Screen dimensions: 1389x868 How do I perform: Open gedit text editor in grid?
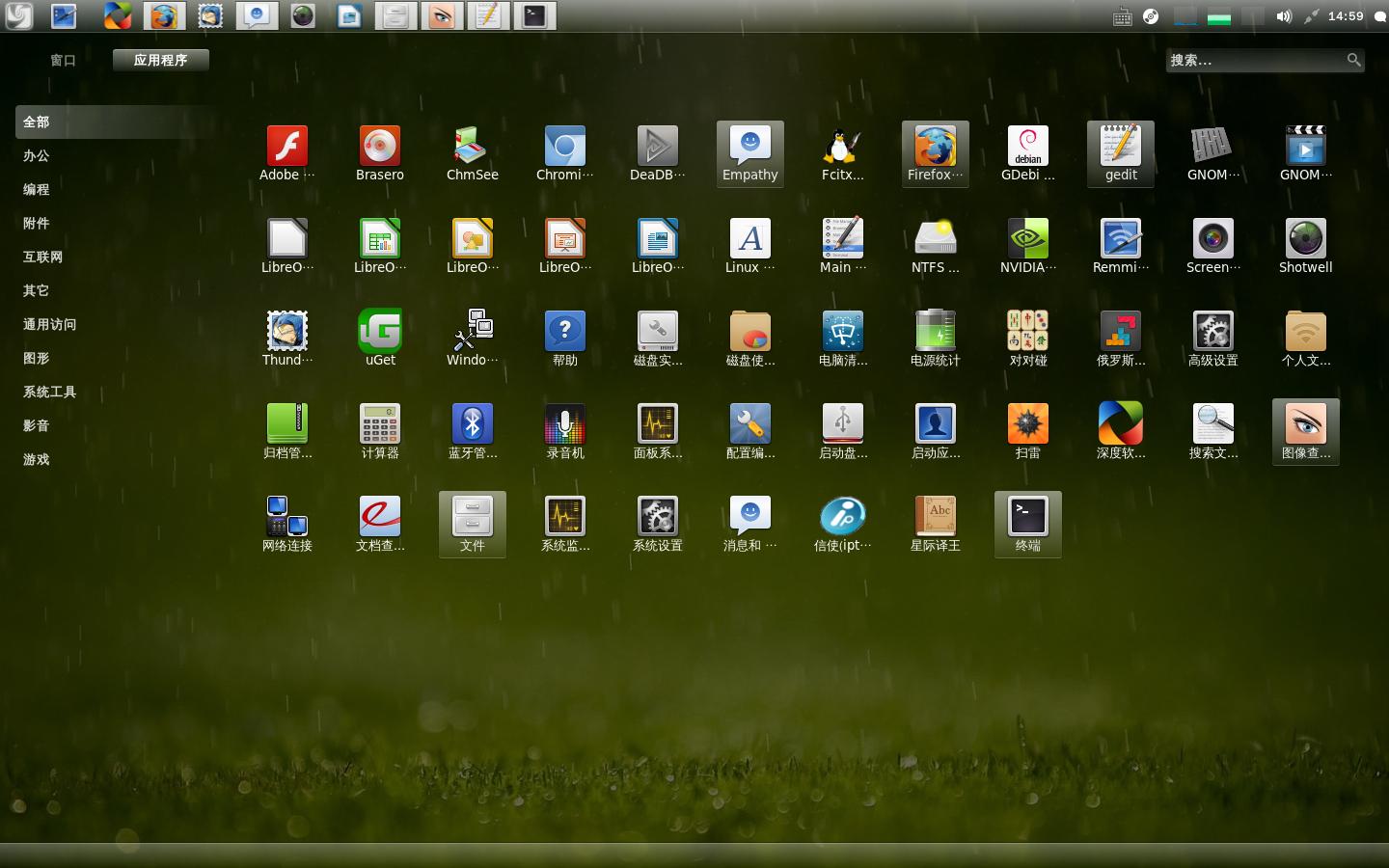(x=1121, y=153)
